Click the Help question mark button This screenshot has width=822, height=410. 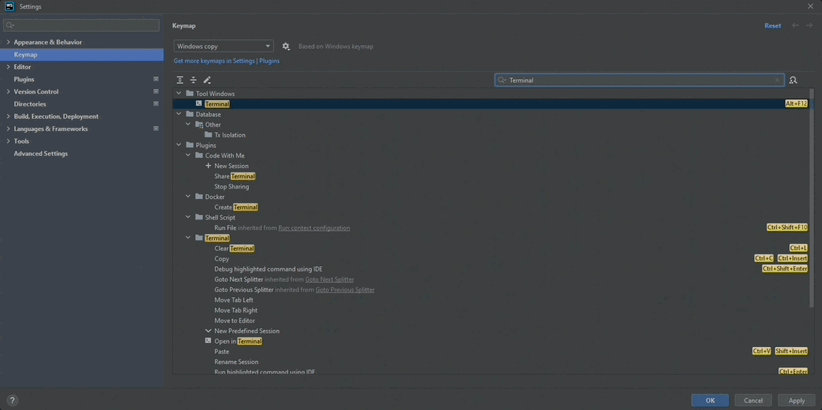tap(13, 400)
